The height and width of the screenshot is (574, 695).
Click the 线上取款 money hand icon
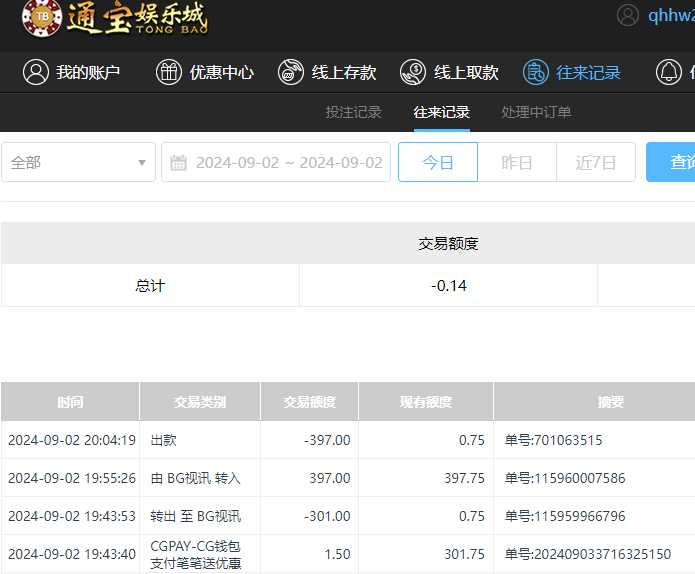(413, 72)
